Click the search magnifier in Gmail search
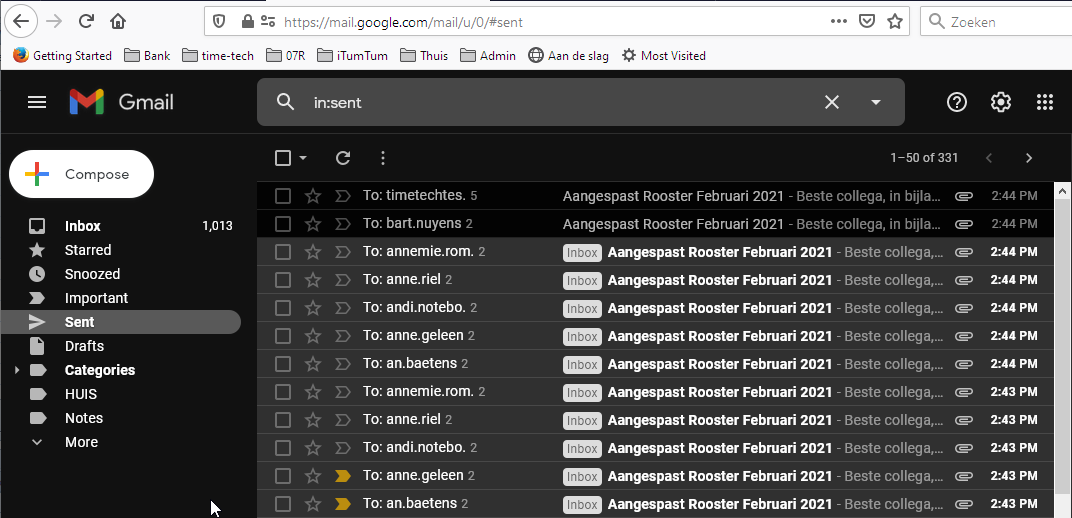 pyautogui.click(x=285, y=103)
